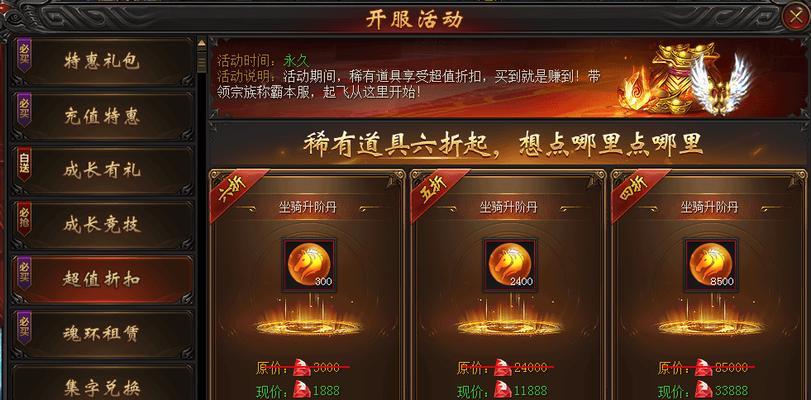The height and width of the screenshot is (400, 811).
Task: Click the red gem beside price 1888
Action: [302, 389]
